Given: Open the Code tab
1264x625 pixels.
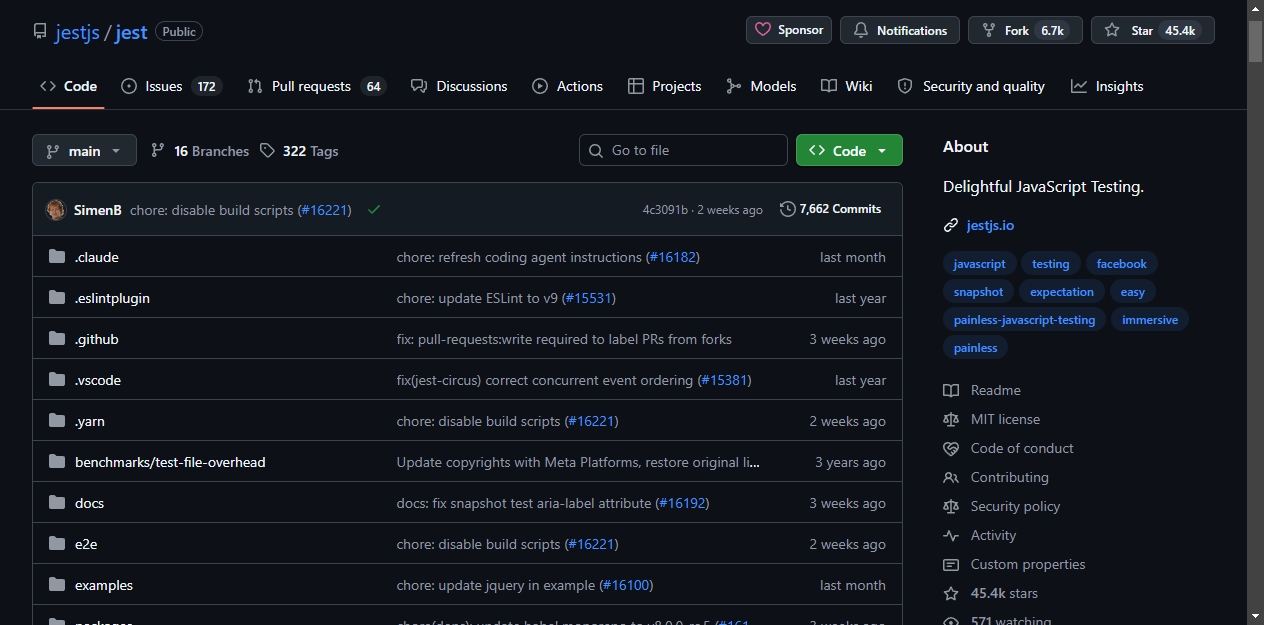Looking at the screenshot, I should 68,86.
